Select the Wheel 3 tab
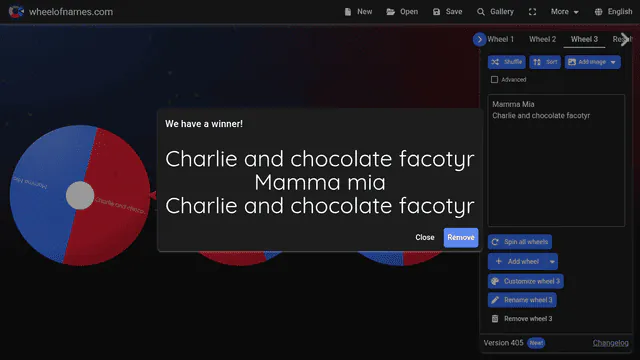The width and height of the screenshot is (640, 360). coord(584,40)
